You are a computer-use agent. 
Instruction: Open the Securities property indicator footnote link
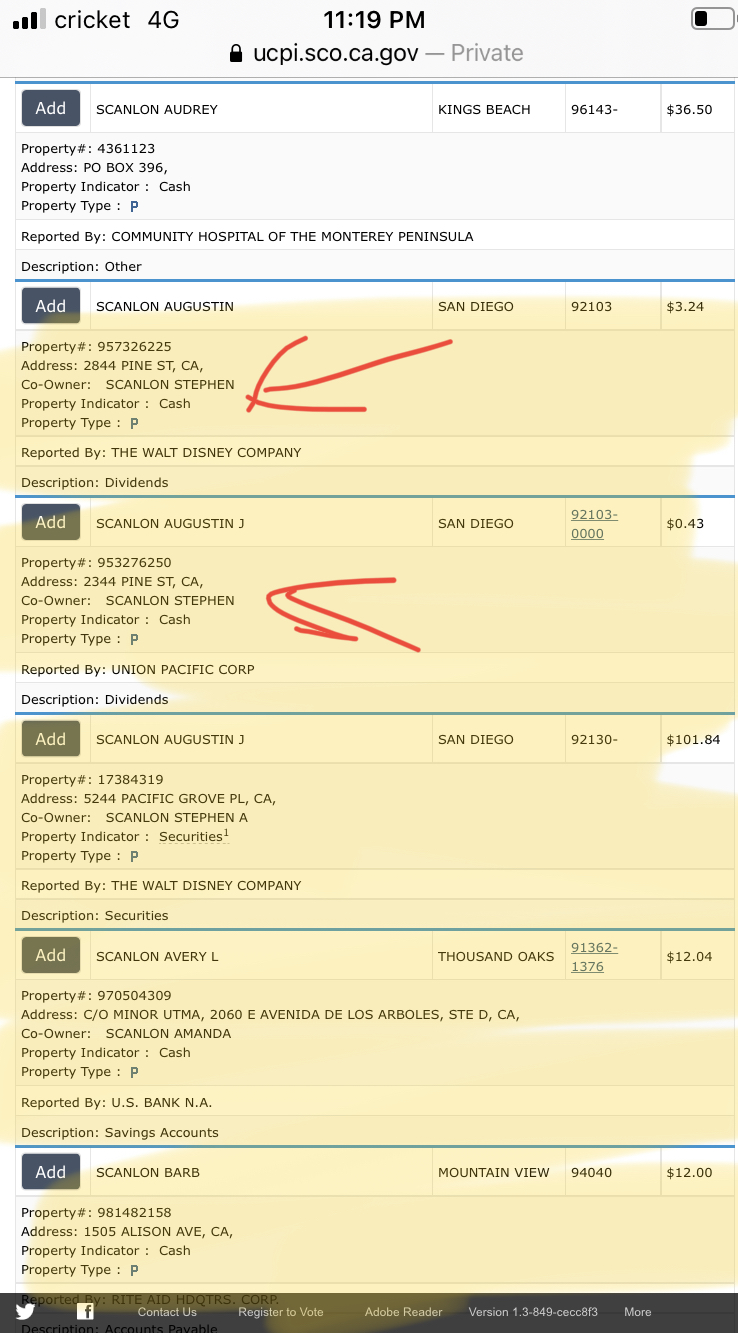(194, 836)
